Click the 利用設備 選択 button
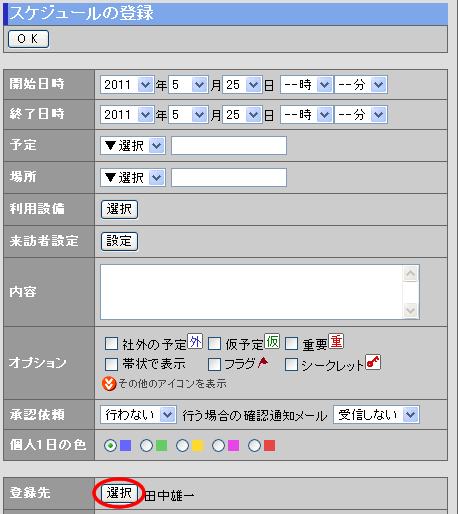 (x=119, y=209)
